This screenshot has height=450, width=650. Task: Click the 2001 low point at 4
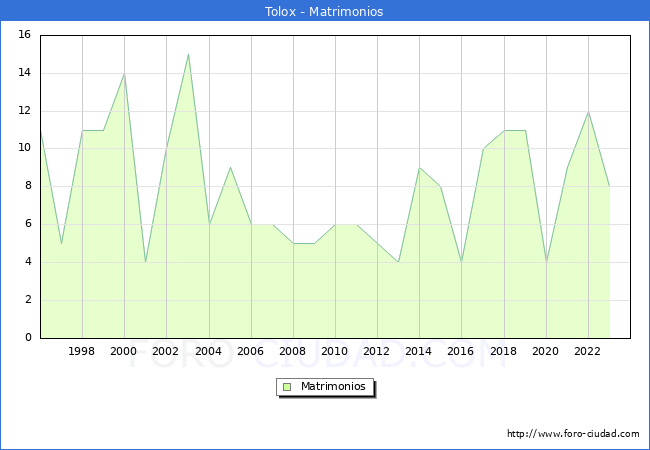[146, 262]
